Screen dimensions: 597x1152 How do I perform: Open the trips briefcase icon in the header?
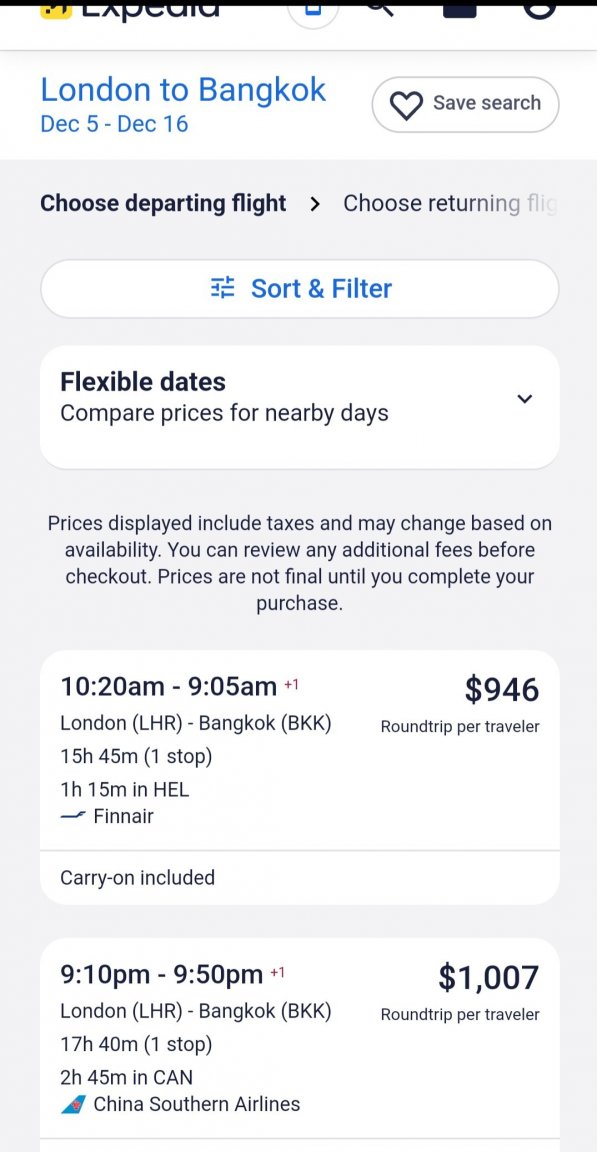460,11
